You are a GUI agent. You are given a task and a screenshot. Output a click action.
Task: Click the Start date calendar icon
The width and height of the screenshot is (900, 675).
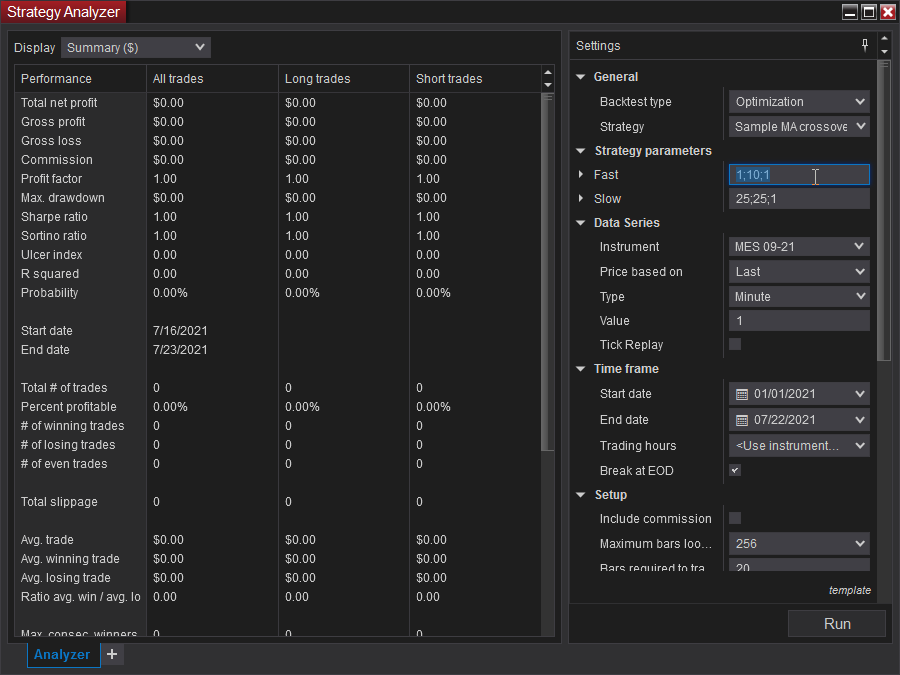point(741,394)
